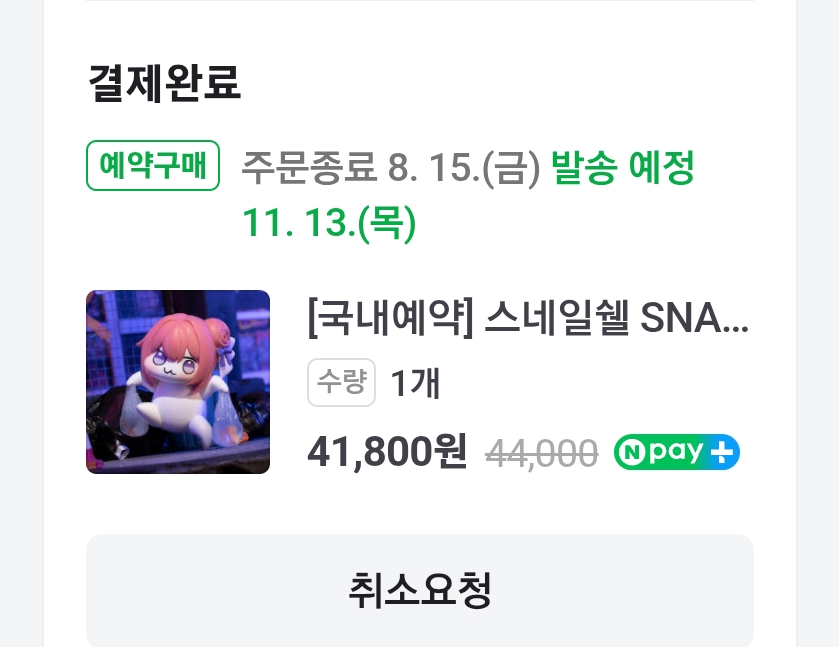Screen dimensions: 839x647
Task: Click the 스네일쉘 word in title
Action: click(x=556, y=318)
